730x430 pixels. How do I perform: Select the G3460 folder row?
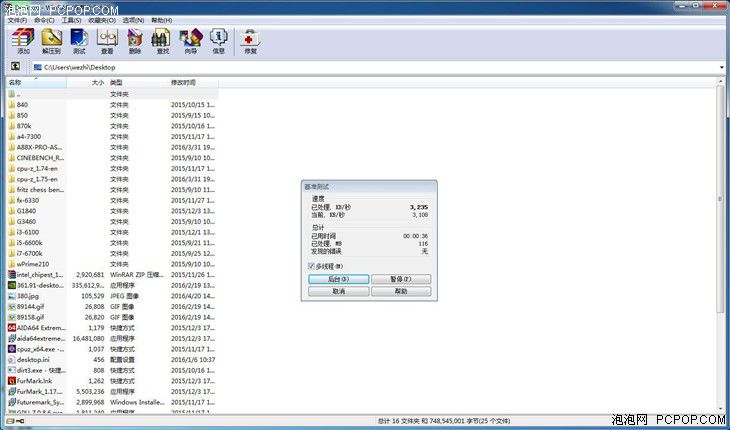(112, 222)
